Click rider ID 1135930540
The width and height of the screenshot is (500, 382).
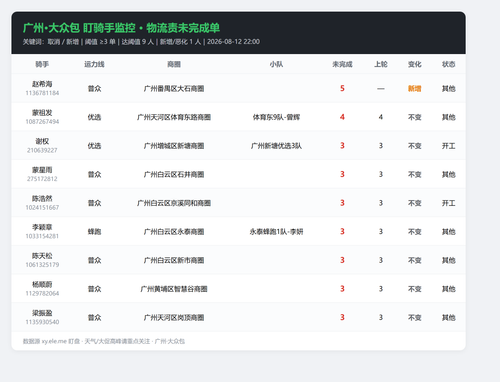click(x=42, y=322)
